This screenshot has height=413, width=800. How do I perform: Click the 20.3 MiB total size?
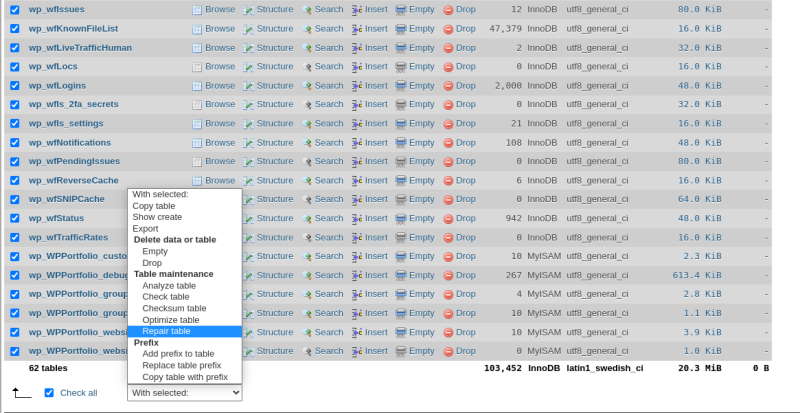coord(699,368)
